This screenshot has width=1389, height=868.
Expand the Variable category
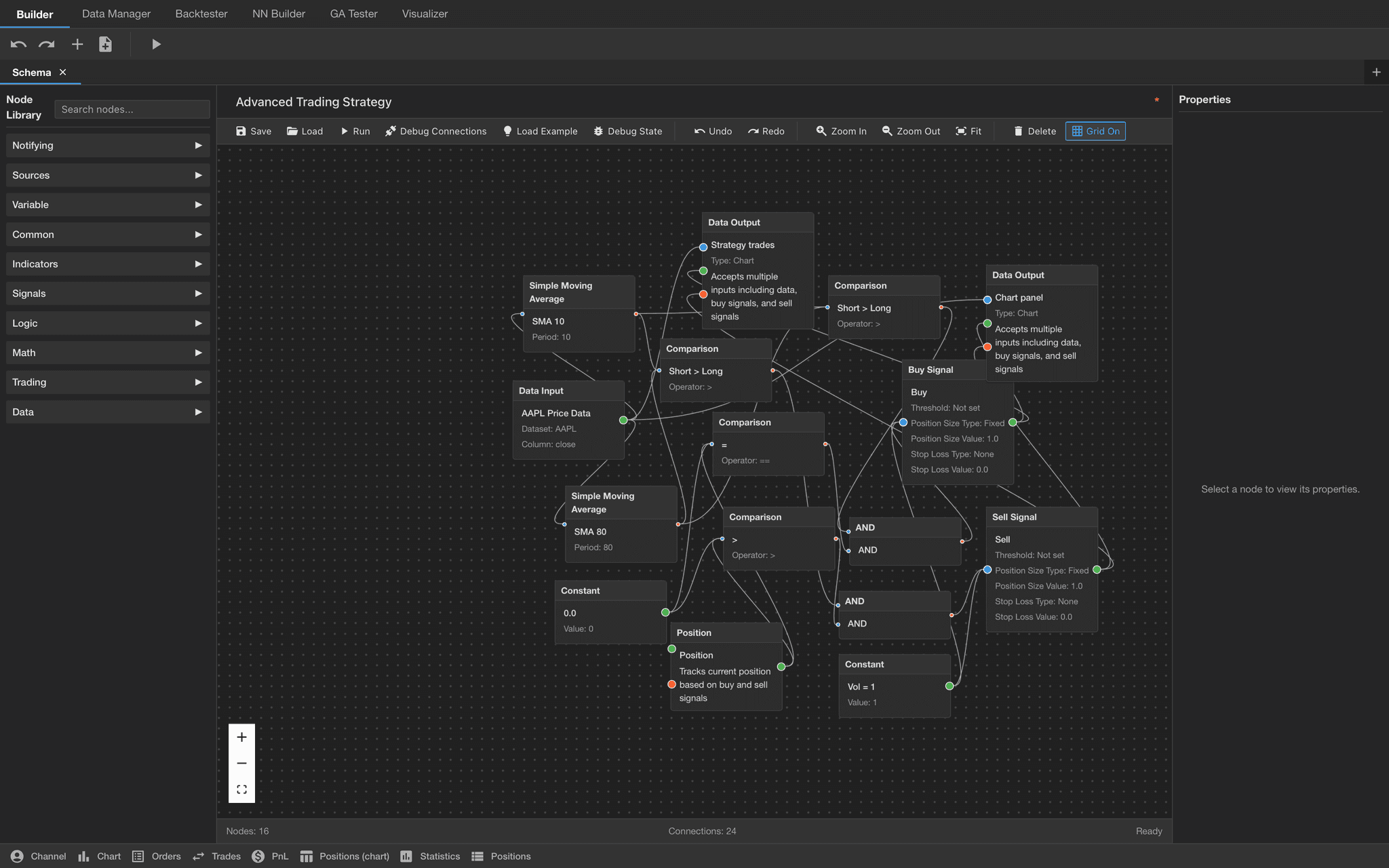coord(108,205)
